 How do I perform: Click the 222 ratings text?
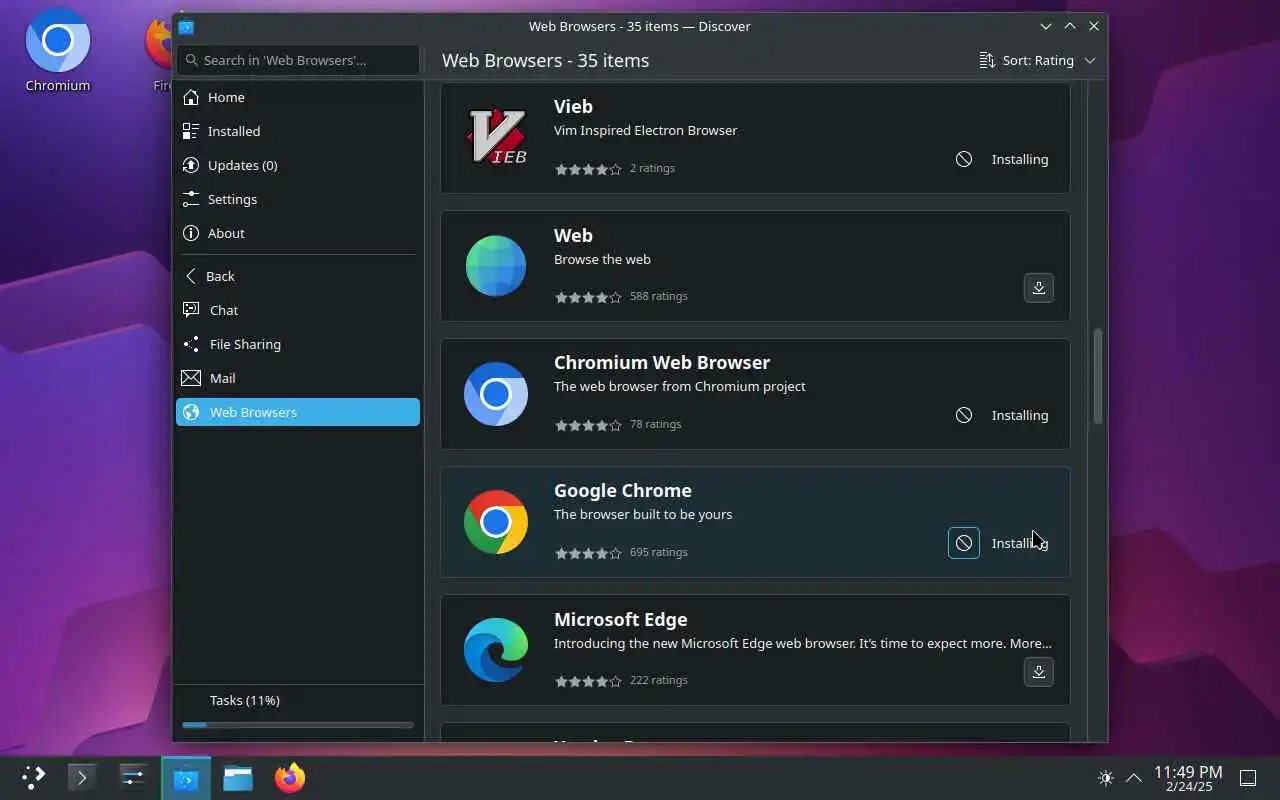pyautogui.click(x=658, y=680)
